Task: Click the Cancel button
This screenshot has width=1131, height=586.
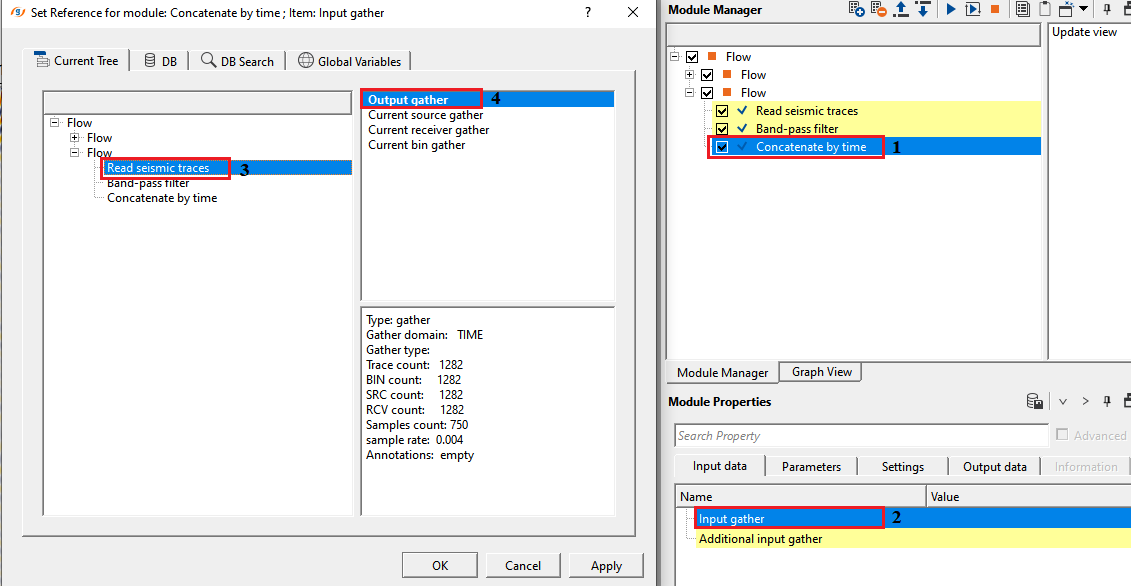Action: click(523, 566)
